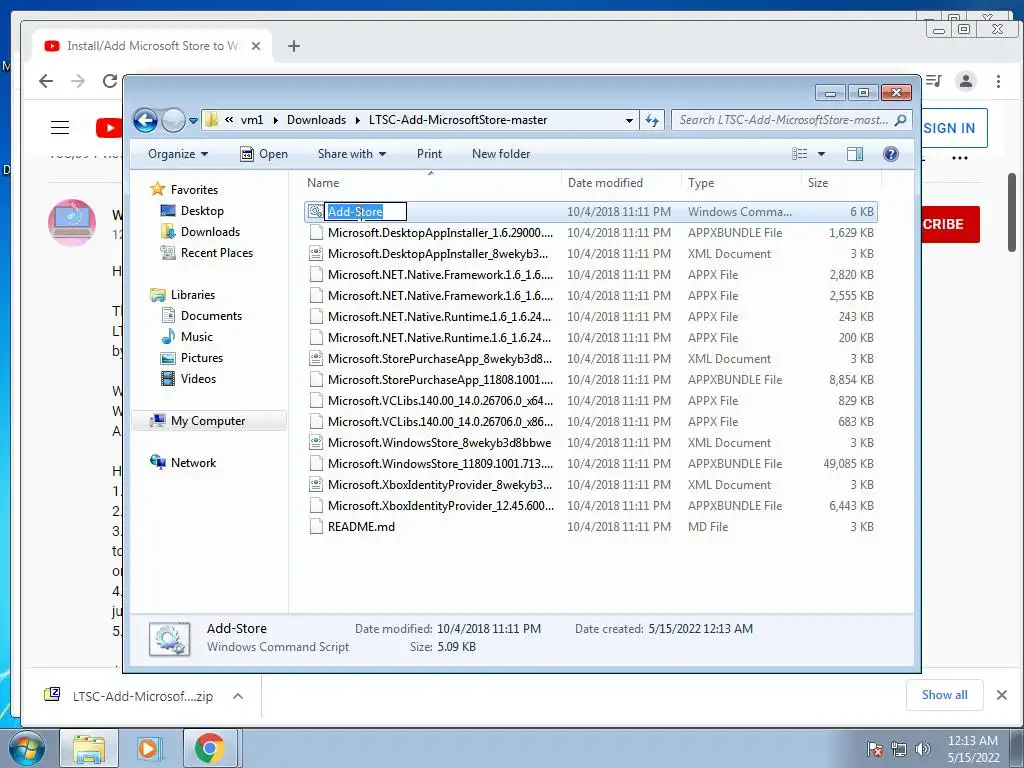The height and width of the screenshot is (768, 1024).
Task: Sort files by Name column header
Action: pos(431,183)
